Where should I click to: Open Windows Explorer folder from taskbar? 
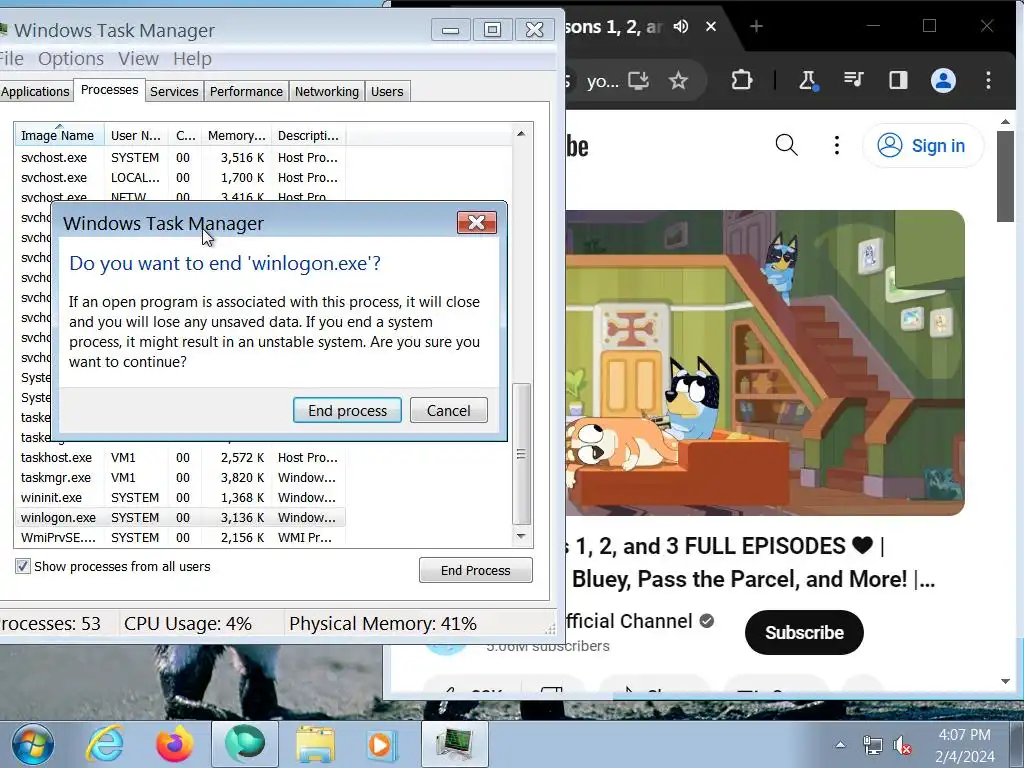pos(315,744)
